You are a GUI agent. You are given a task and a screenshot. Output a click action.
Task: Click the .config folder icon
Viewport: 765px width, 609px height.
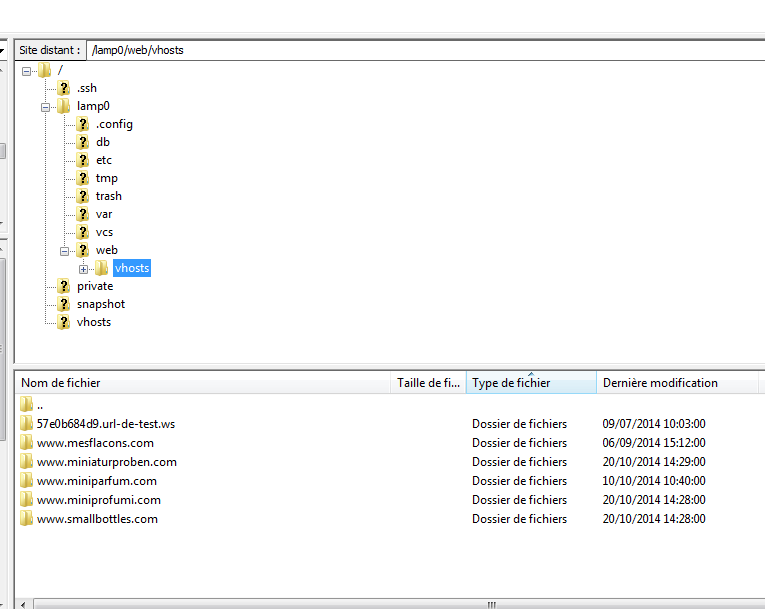point(82,124)
